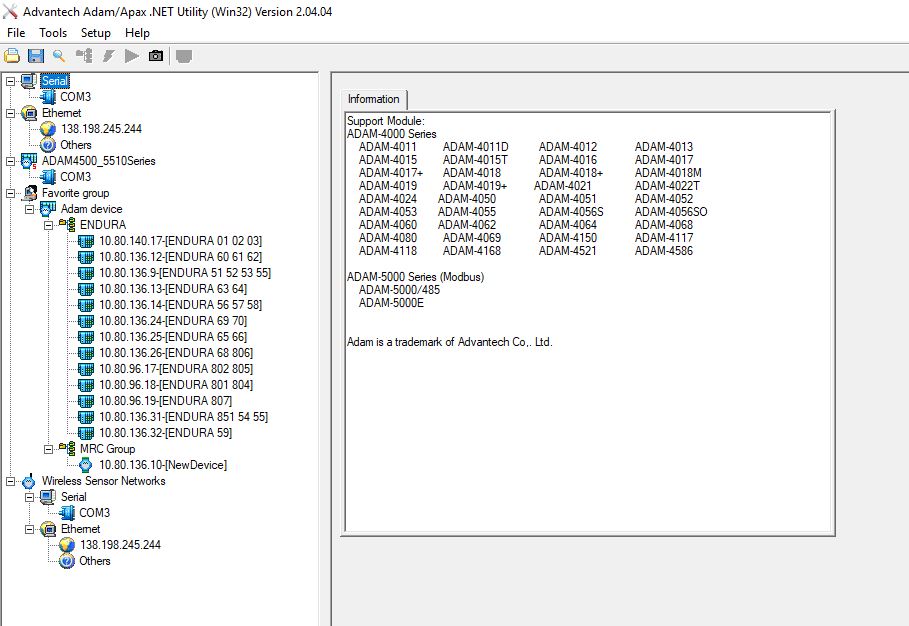Click the Wireless Sensor Networks icon
Image resolution: width=909 pixels, height=626 pixels.
(x=28, y=481)
